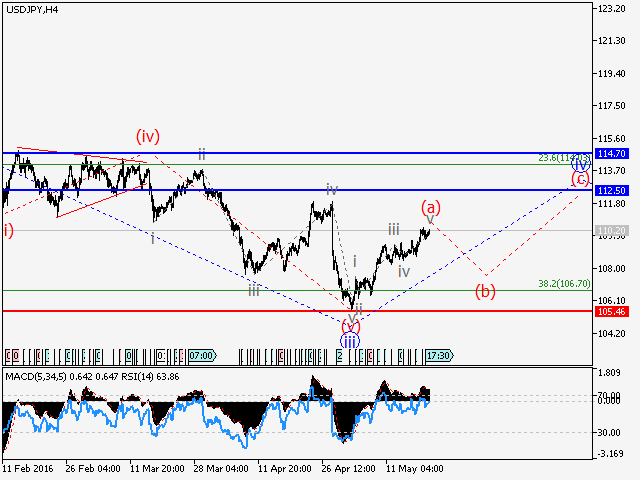Screen dimensions: 640x480
Task: Click the 07:00 session time marker
Action: click(202, 356)
